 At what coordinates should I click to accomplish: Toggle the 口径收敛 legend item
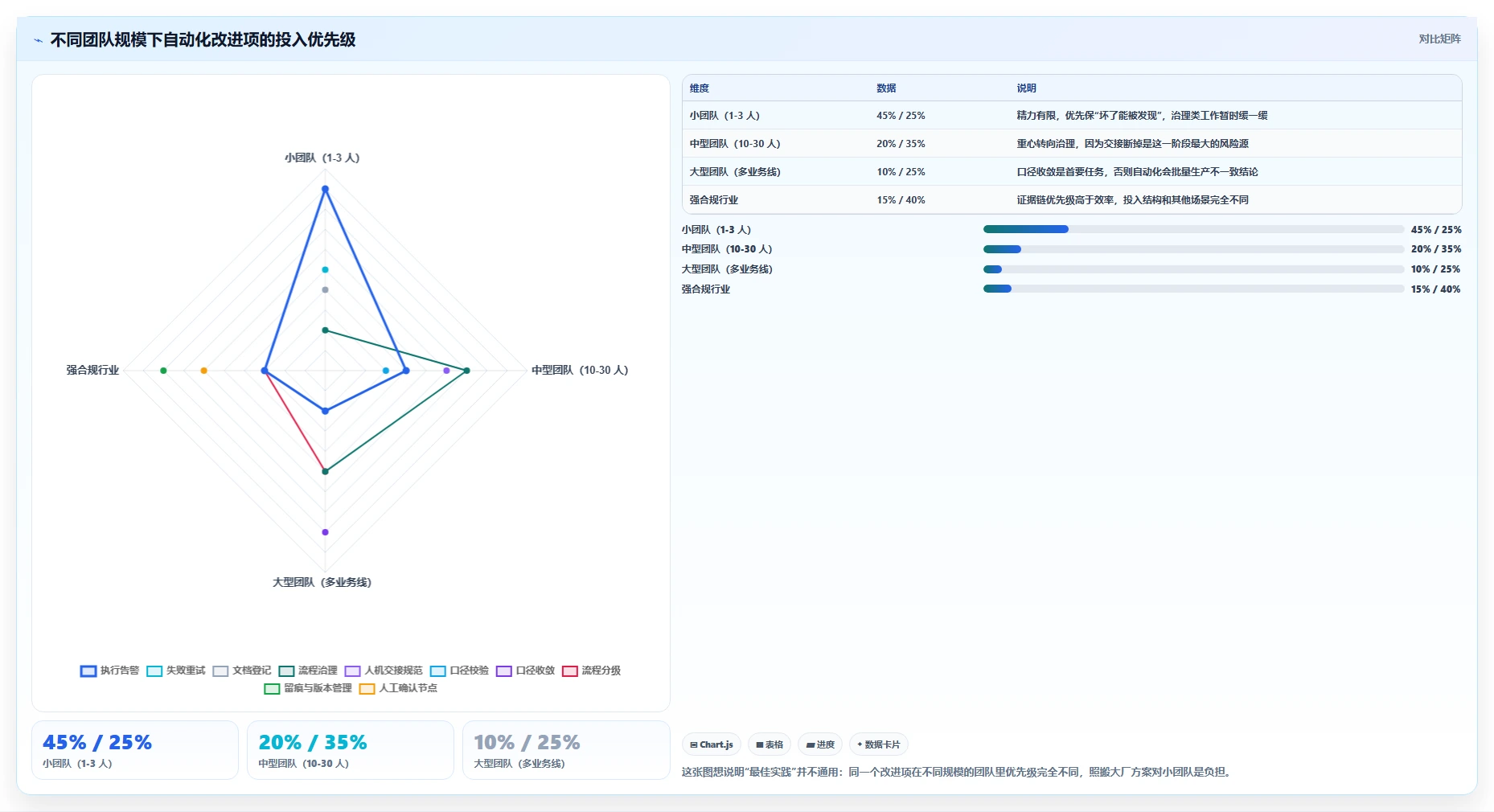[x=525, y=671]
